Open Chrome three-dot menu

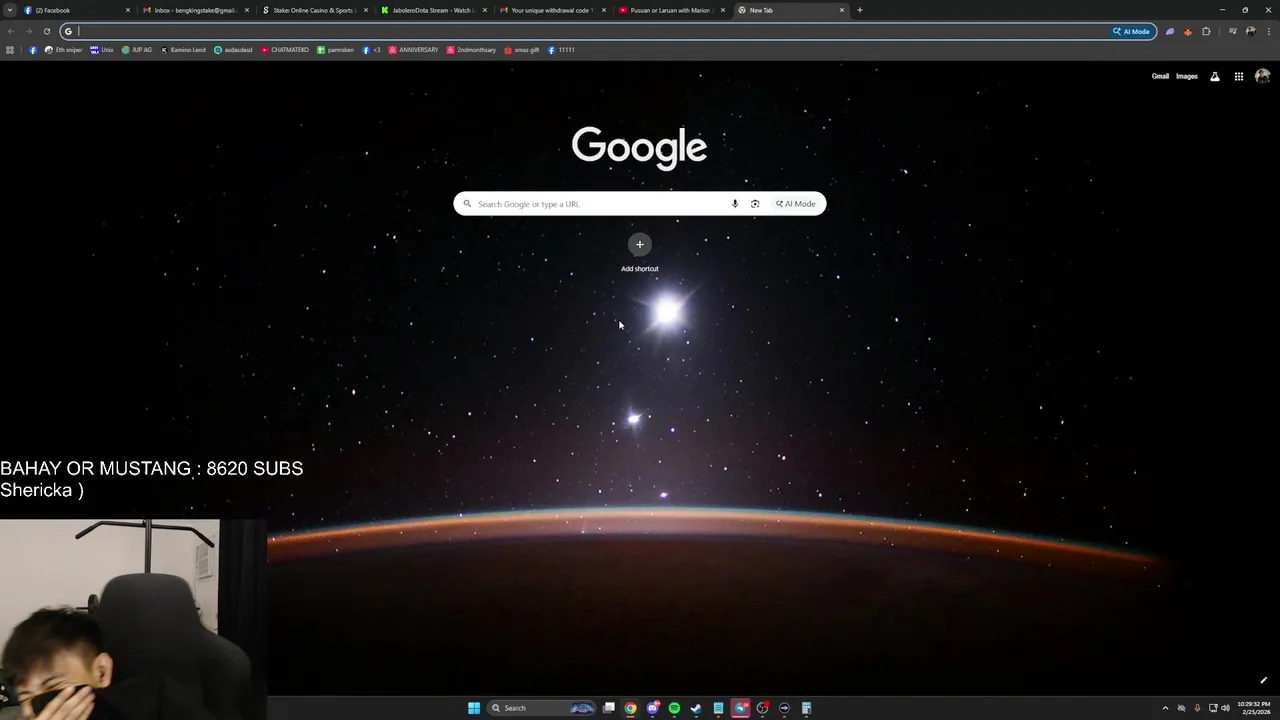tap(1269, 31)
